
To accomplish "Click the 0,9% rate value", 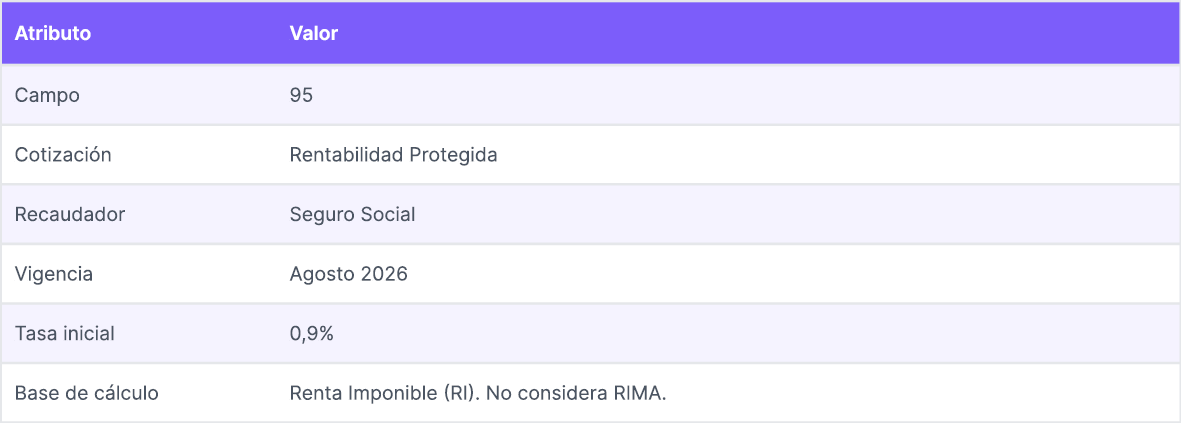I will pyautogui.click(x=312, y=333).
